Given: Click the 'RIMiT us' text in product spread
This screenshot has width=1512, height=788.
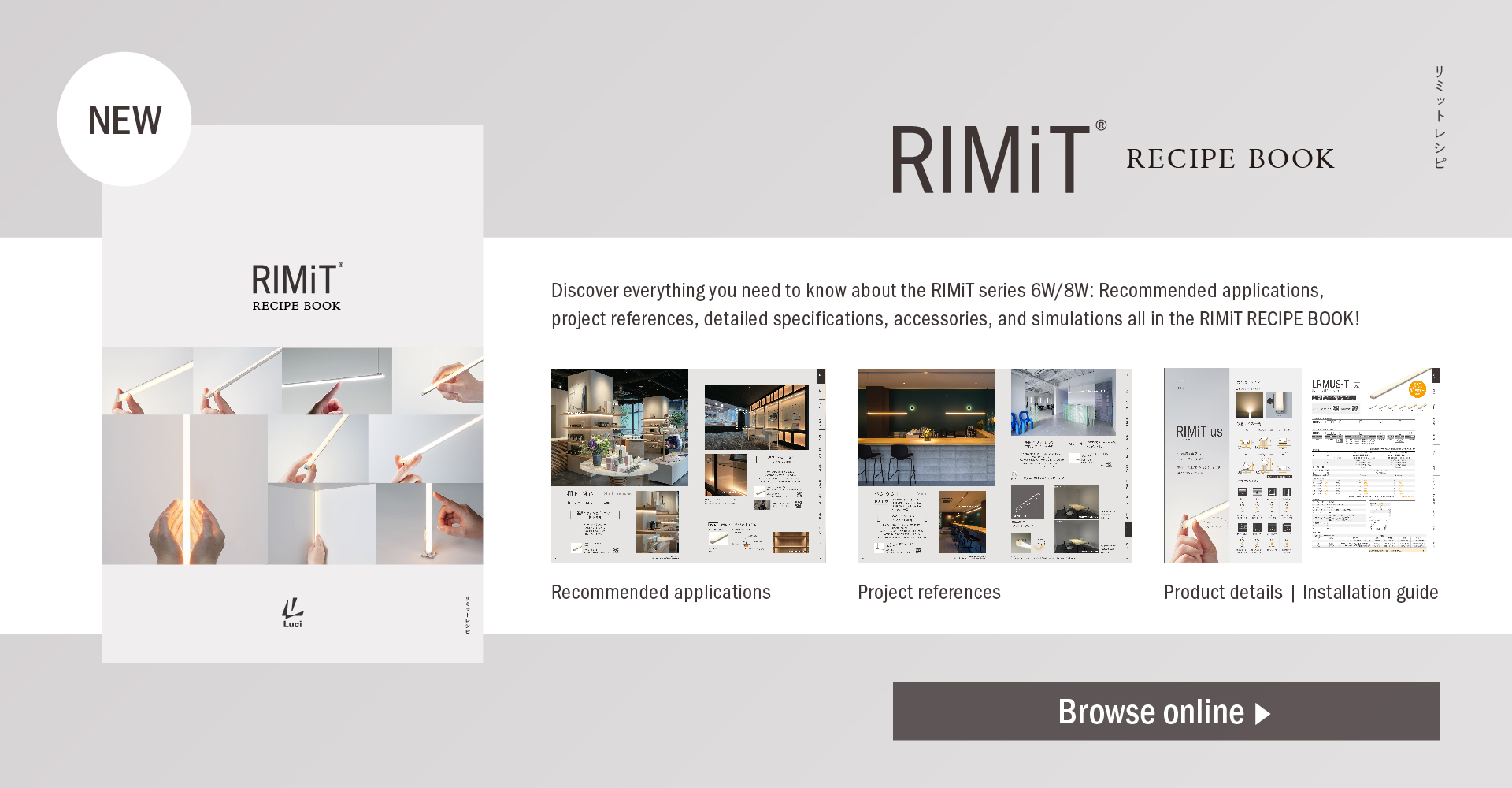Looking at the screenshot, I should tap(1199, 432).
